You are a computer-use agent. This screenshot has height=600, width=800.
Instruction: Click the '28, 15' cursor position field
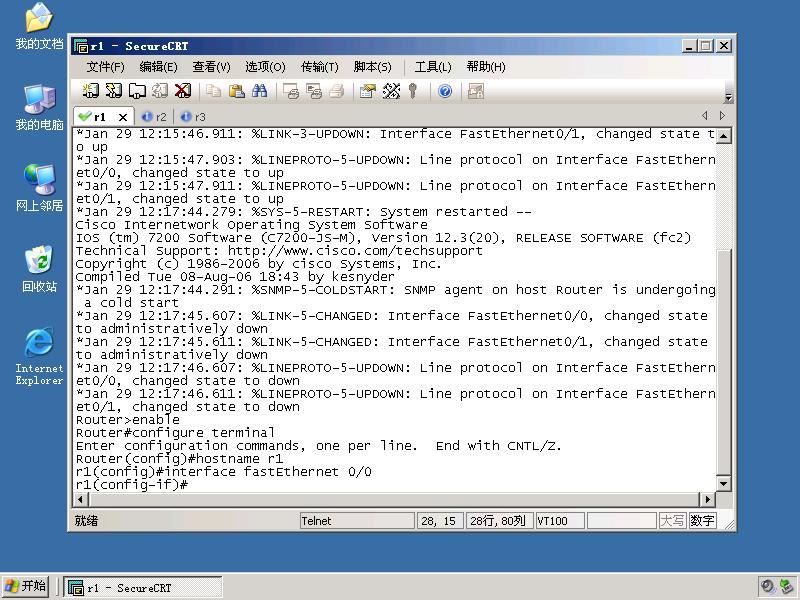440,521
